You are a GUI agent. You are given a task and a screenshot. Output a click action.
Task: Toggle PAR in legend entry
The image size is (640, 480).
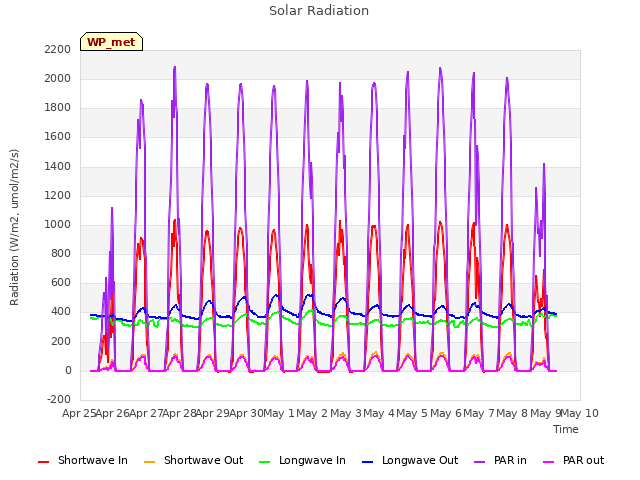point(500,460)
